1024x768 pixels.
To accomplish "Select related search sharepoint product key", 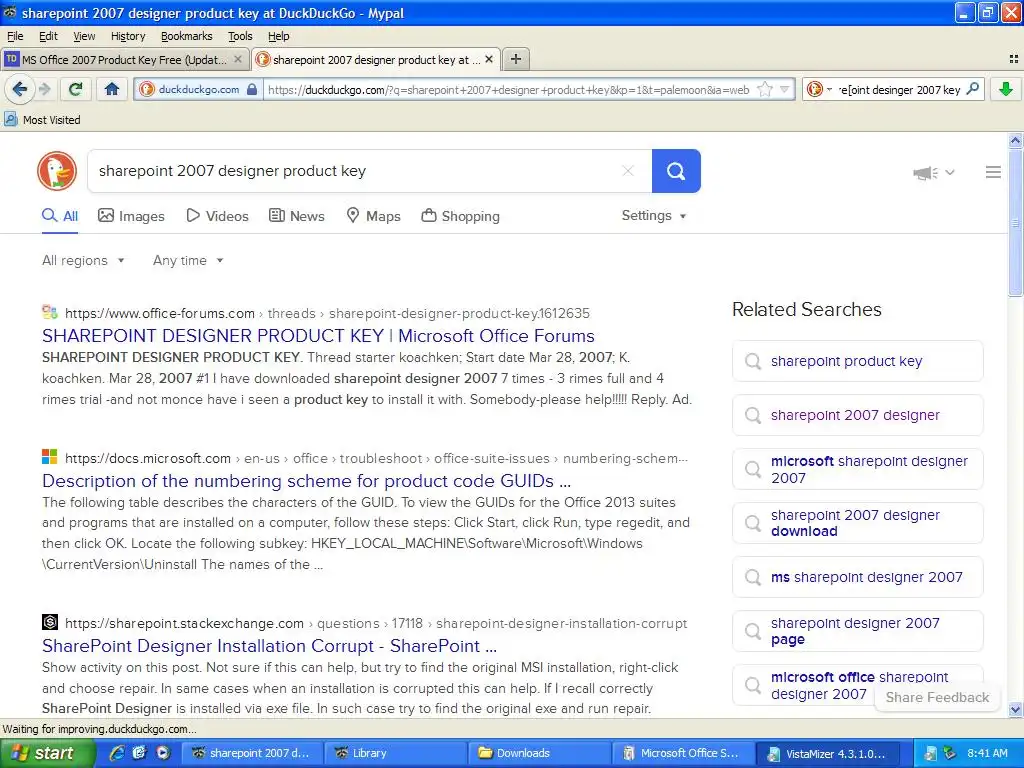I will 857,361.
